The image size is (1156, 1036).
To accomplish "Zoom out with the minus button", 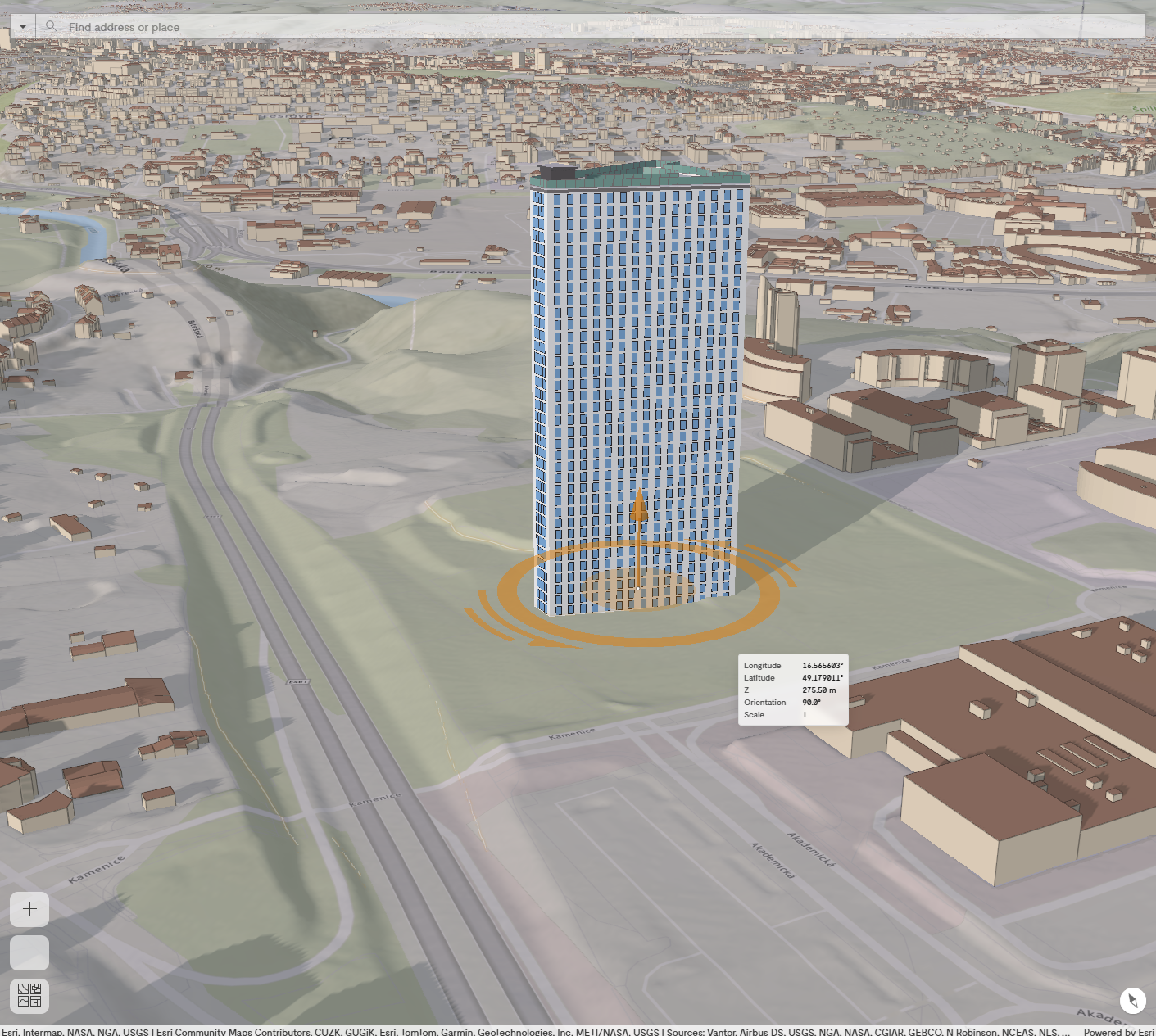I will coord(29,952).
